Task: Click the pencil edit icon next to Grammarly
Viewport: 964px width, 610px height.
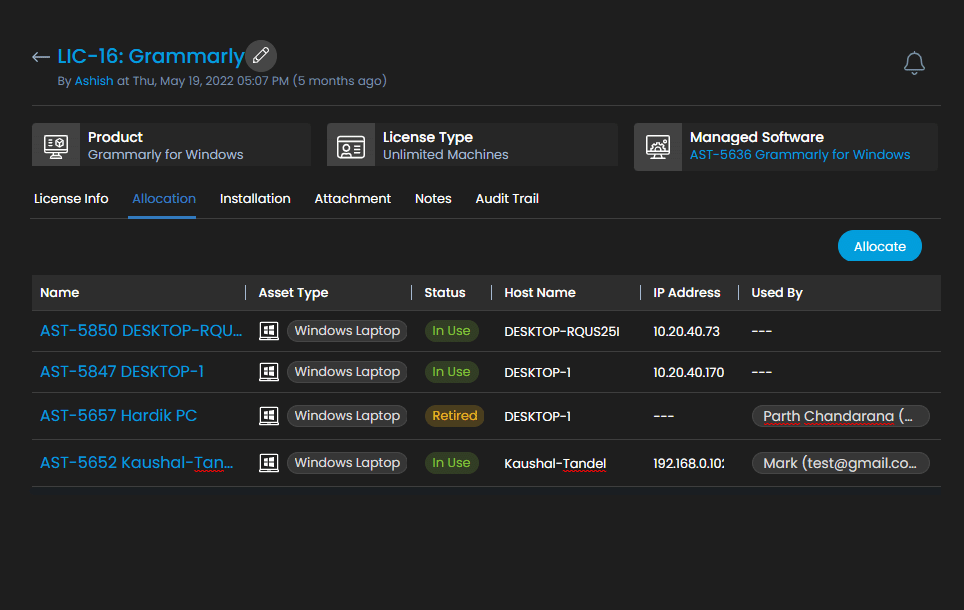Action: pos(261,55)
